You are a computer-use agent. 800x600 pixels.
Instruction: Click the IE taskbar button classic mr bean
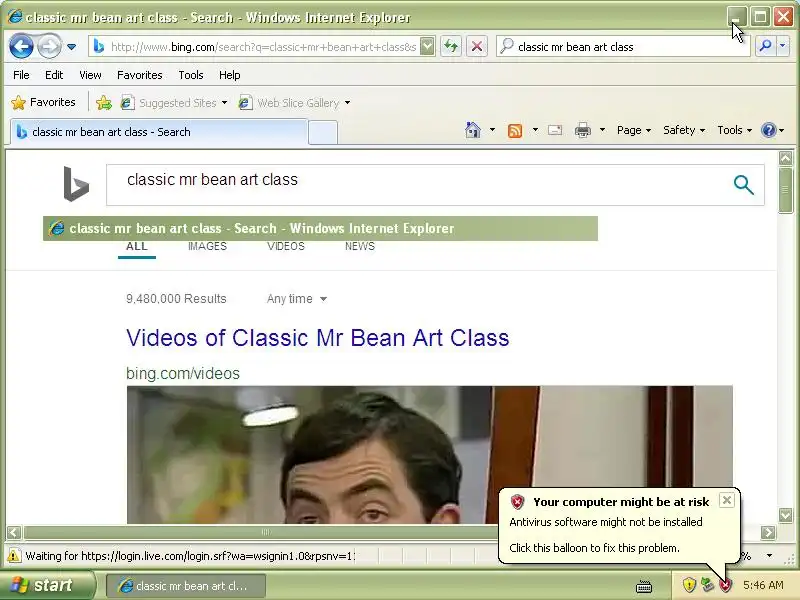coord(186,586)
